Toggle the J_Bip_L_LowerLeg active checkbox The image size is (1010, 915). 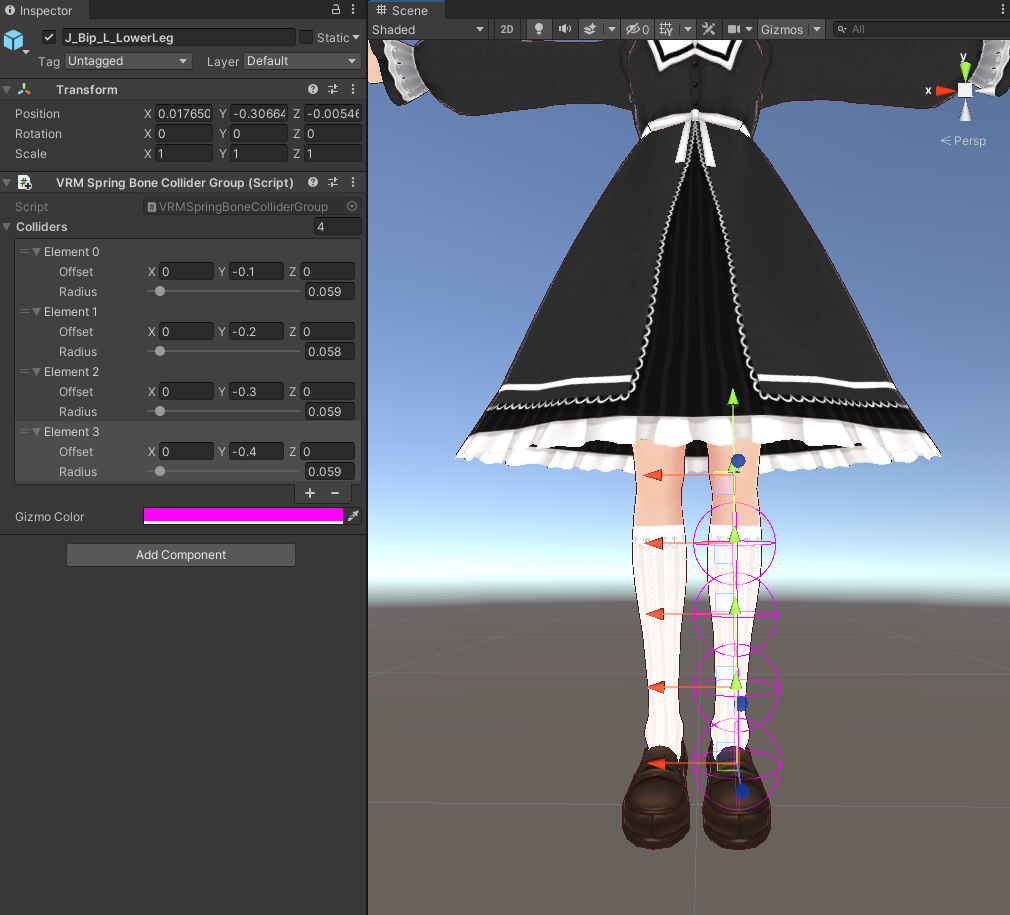(x=47, y=36)
